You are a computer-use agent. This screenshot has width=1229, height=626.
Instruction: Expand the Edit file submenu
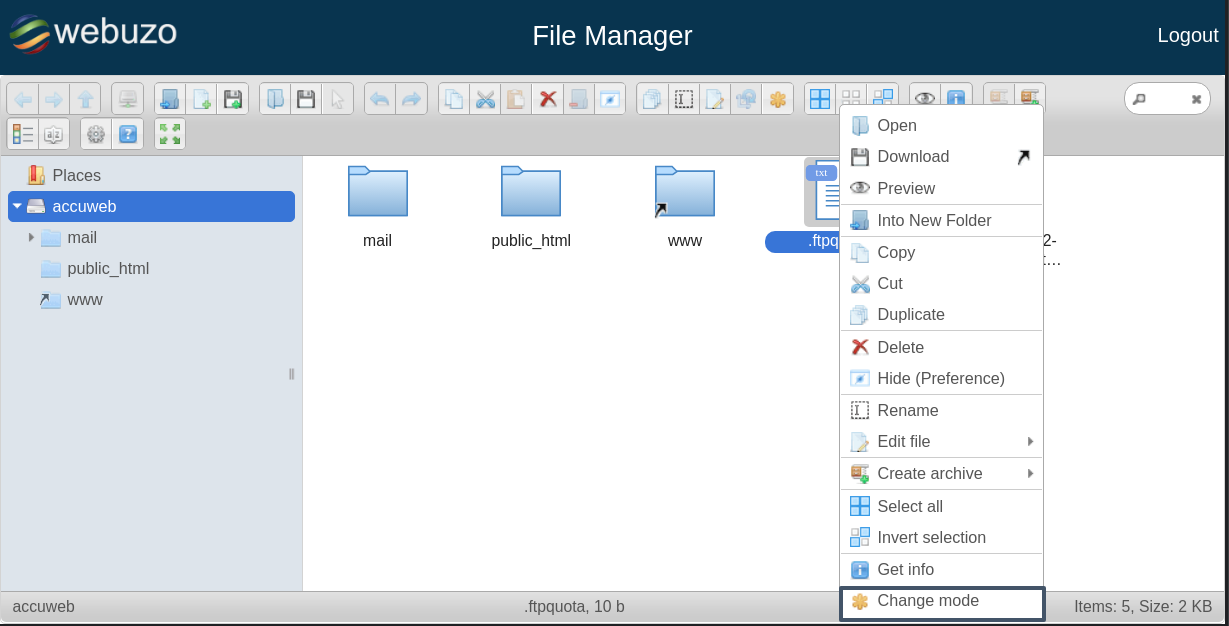pyautogui.click(x=1029, y=441)
